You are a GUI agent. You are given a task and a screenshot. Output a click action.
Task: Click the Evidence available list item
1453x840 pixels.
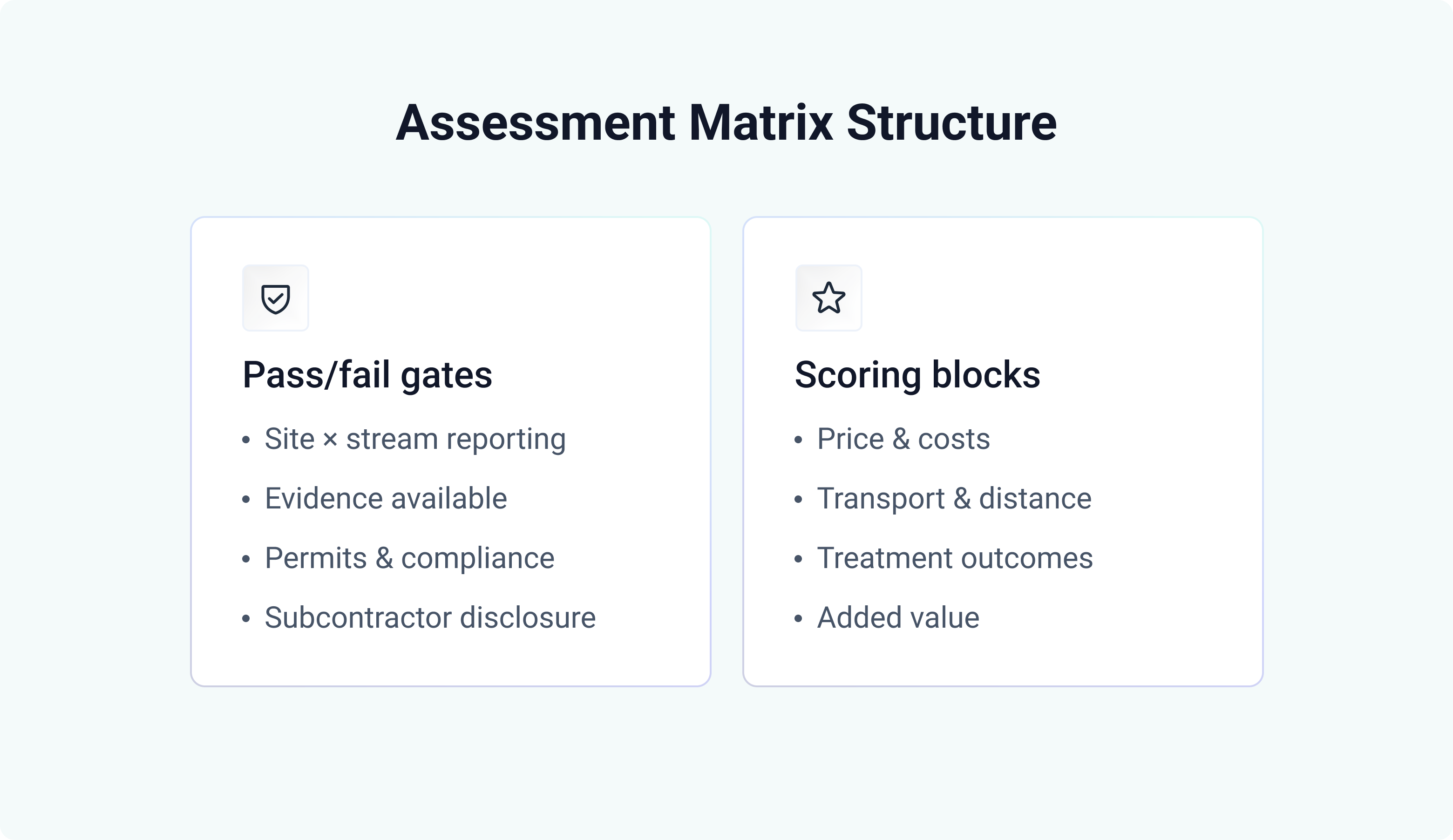point(386,499)
